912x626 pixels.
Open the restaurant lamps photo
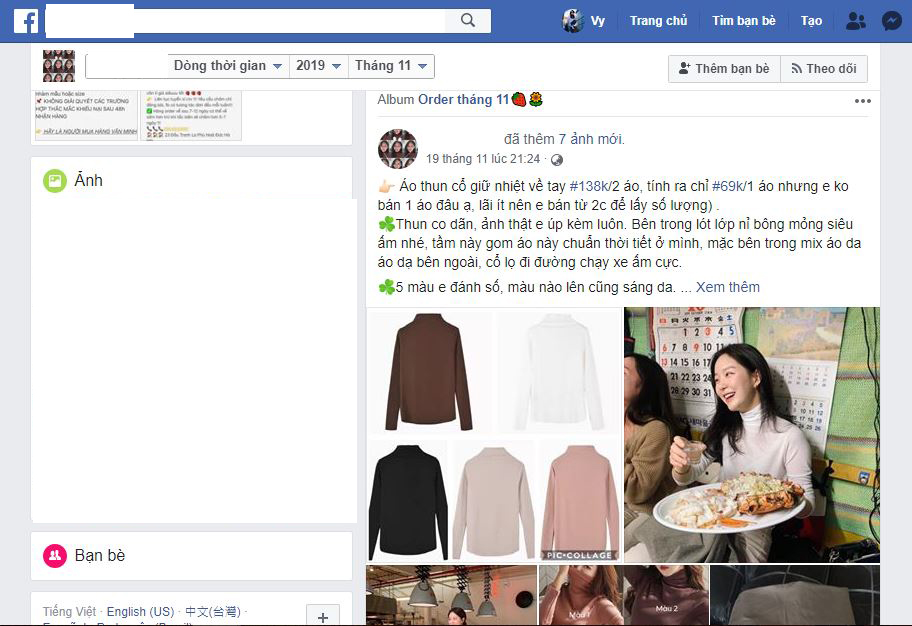[451, 595]
